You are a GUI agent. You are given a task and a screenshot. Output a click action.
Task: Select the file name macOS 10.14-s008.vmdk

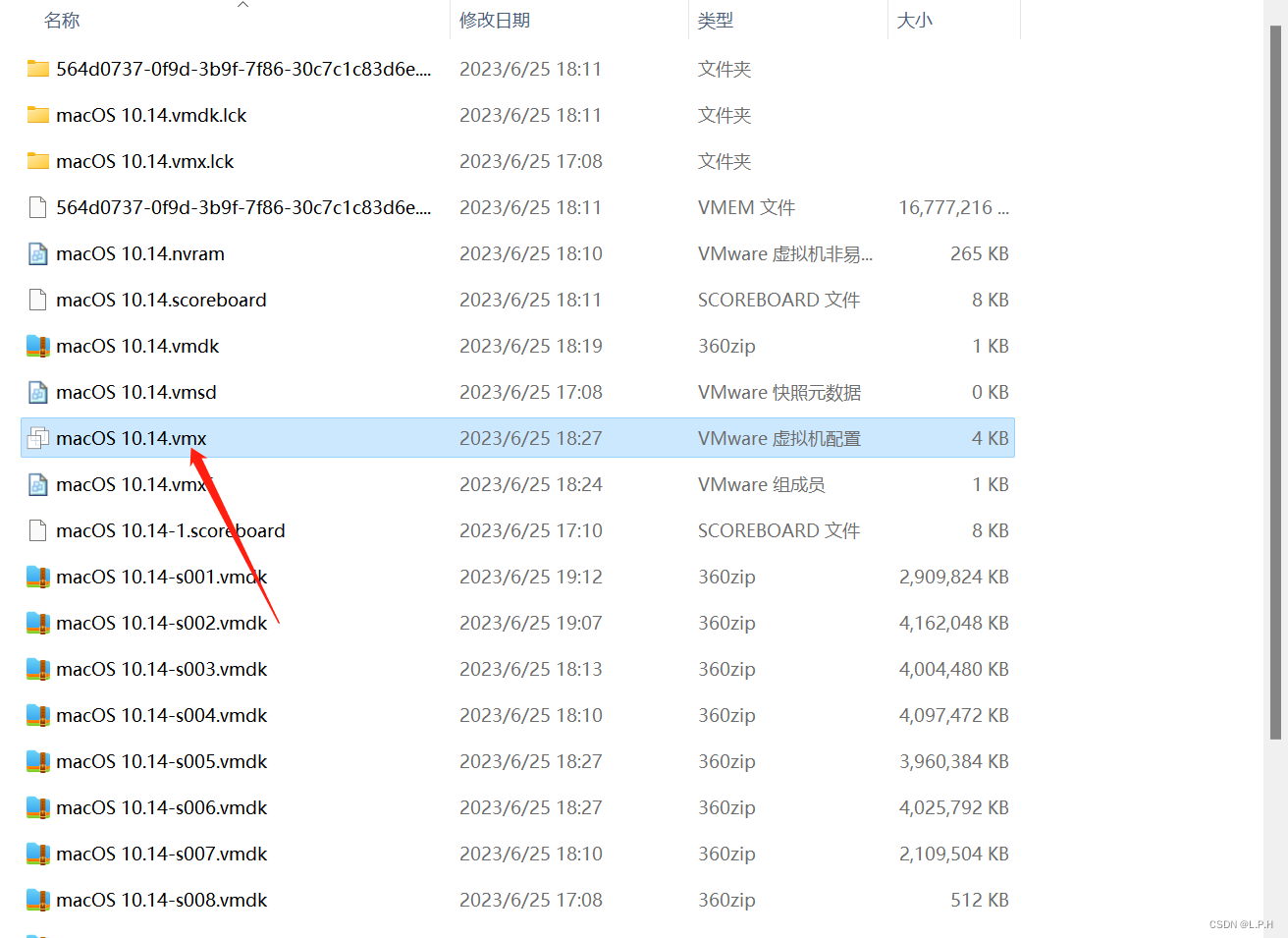162,900
